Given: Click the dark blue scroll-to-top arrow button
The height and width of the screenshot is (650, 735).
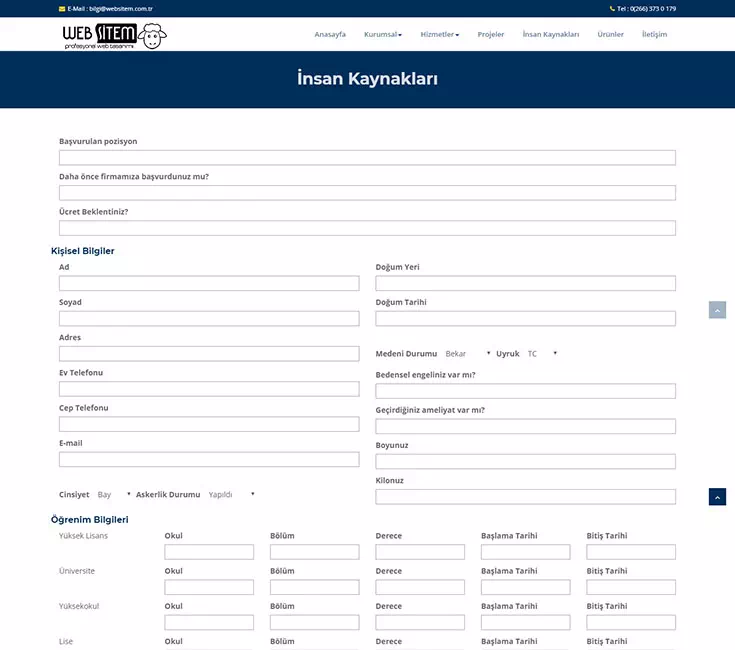Looking at the screenshot, I should [717, 497].
